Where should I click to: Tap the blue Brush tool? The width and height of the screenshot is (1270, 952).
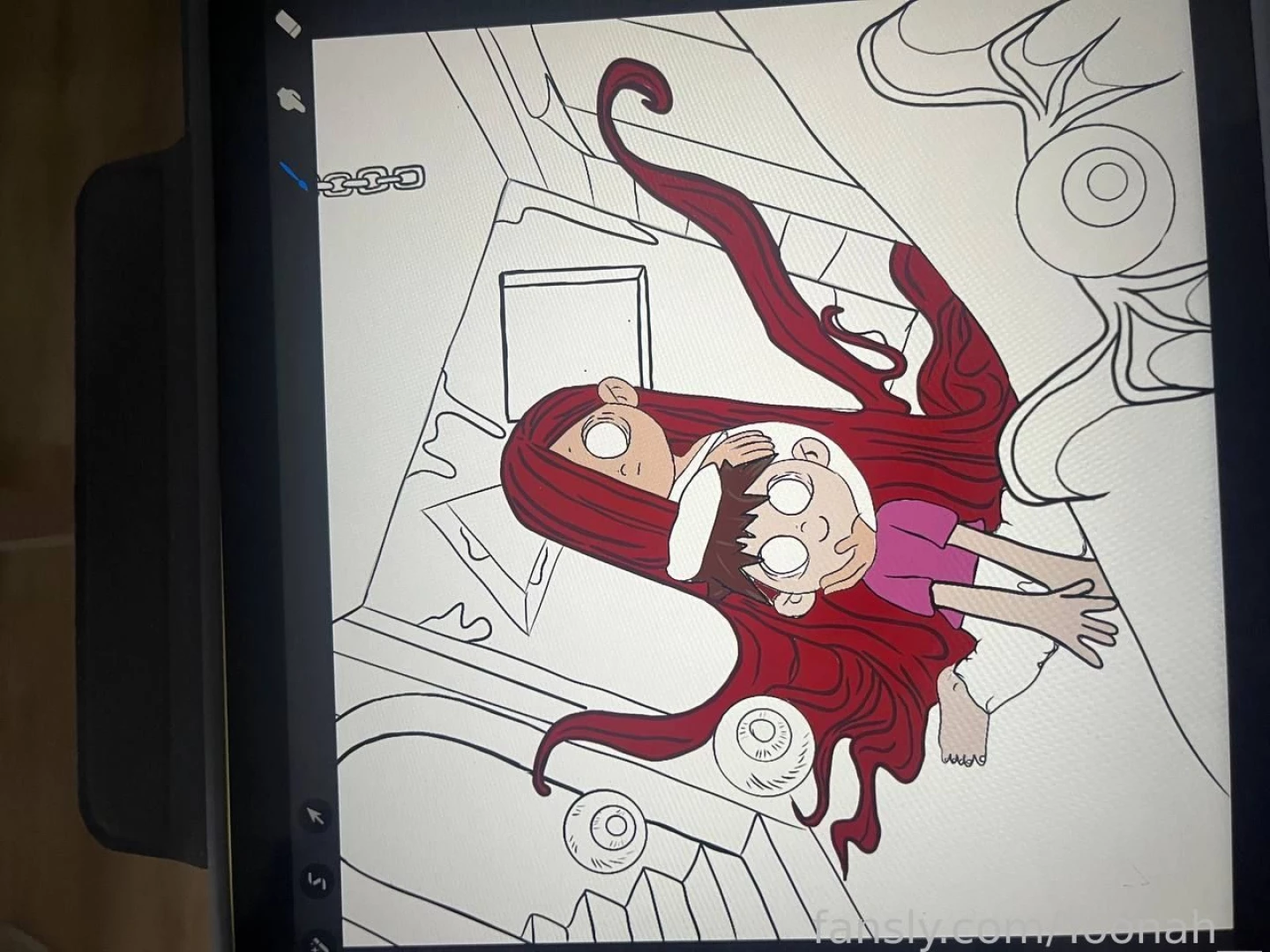295,175
